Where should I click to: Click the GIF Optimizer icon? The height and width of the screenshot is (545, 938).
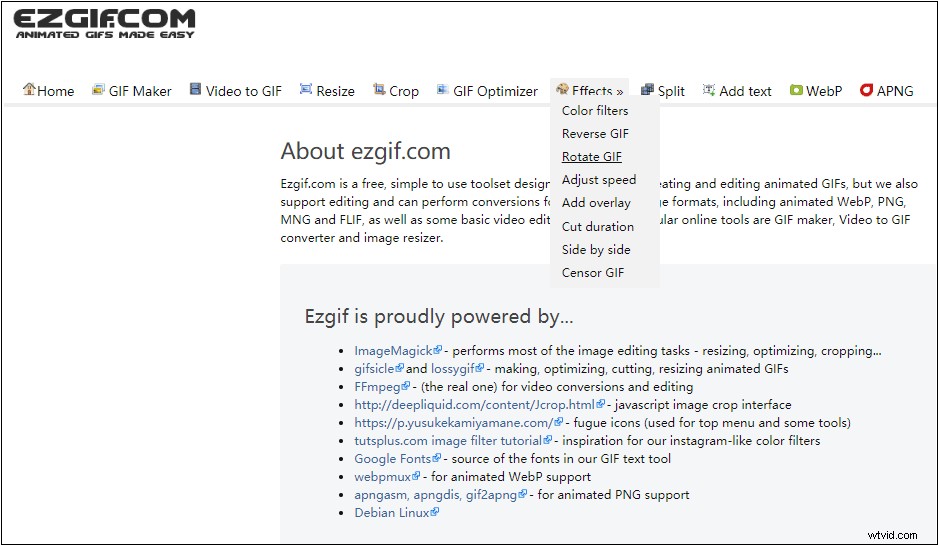click(443, 90)
